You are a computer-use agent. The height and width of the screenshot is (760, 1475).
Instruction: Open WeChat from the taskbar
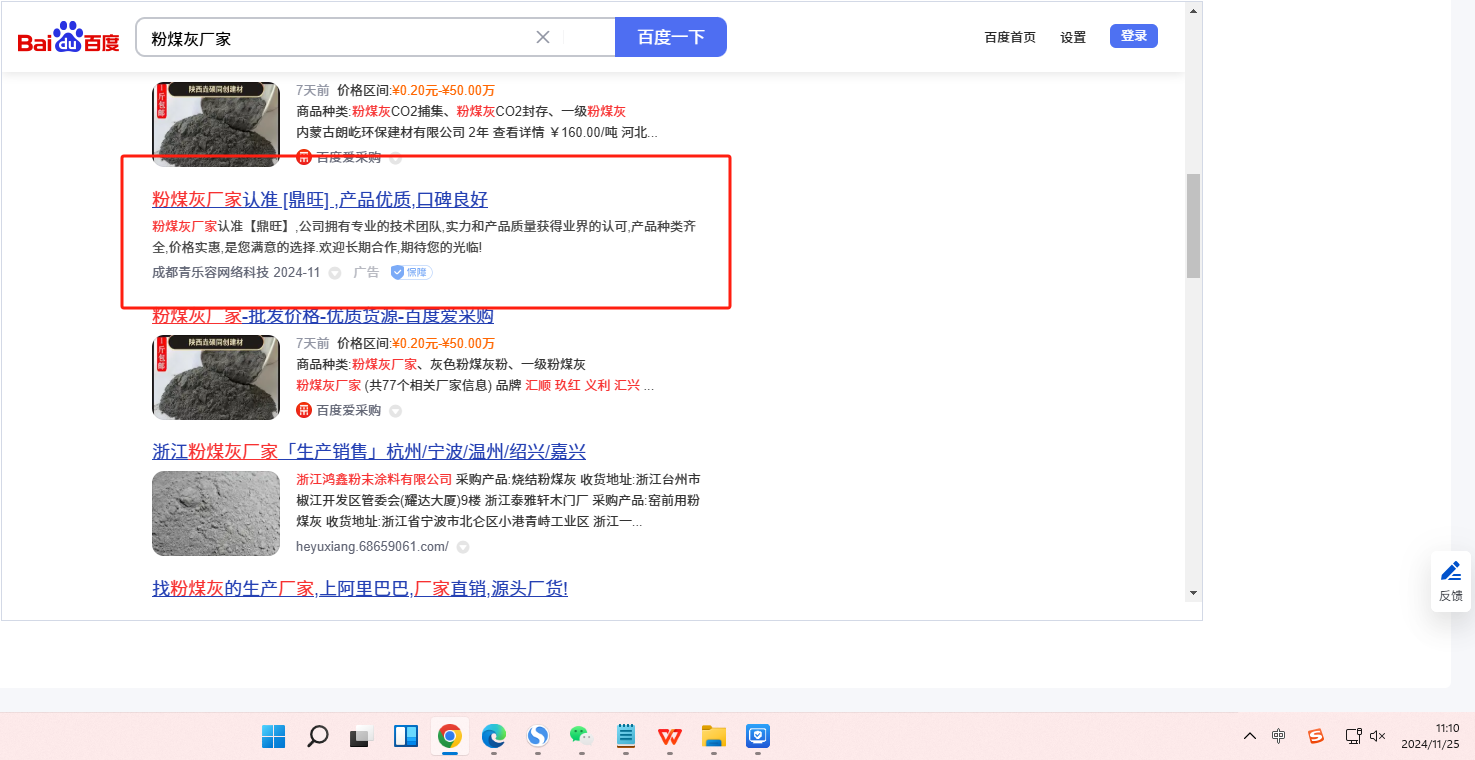580,737
